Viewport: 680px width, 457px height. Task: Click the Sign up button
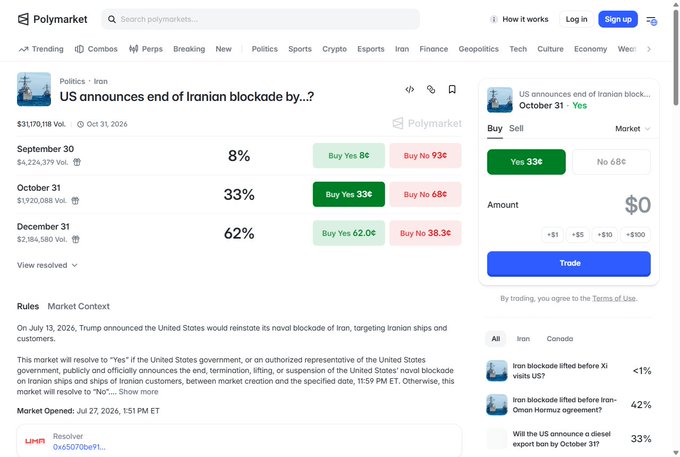point(618,19)
